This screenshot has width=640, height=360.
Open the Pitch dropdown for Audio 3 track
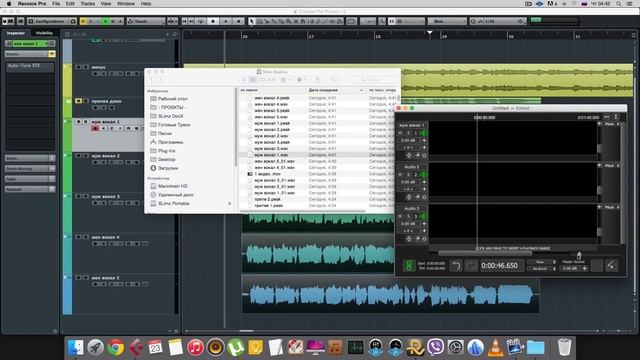coord(611,207)
